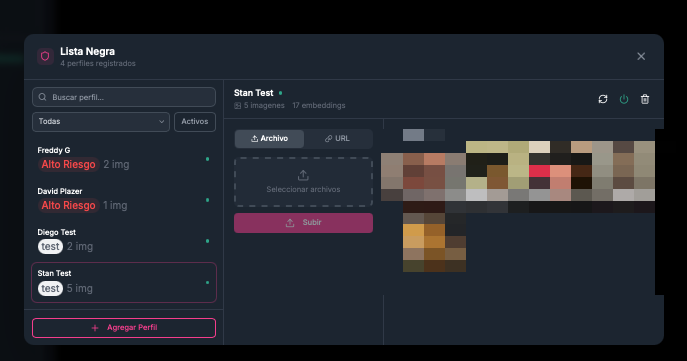Expand the dropdown chevron next to Todas
This screenshot has height=361, width=687.
click(x=161, y=122)
